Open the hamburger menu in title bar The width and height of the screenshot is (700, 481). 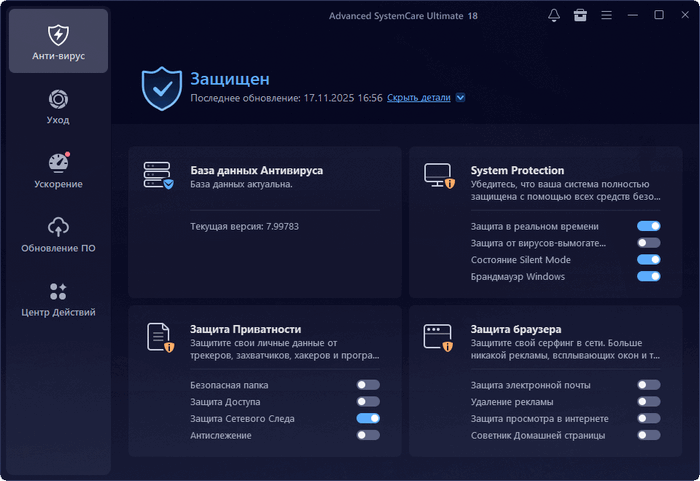coord(606,15)
